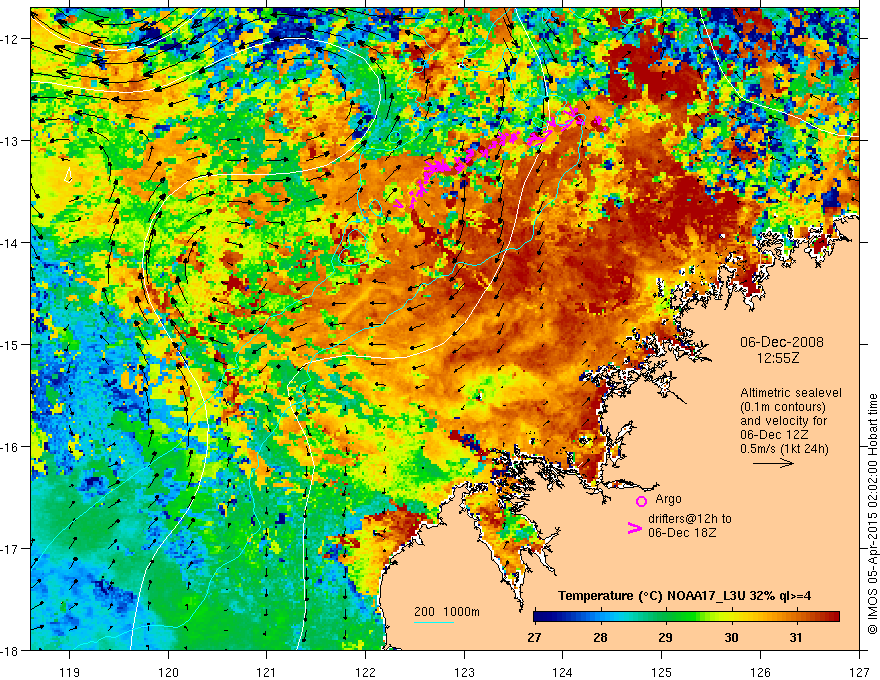Click the longitude axis label '124'
Screen dimensions: 880x680
point(563,672)
